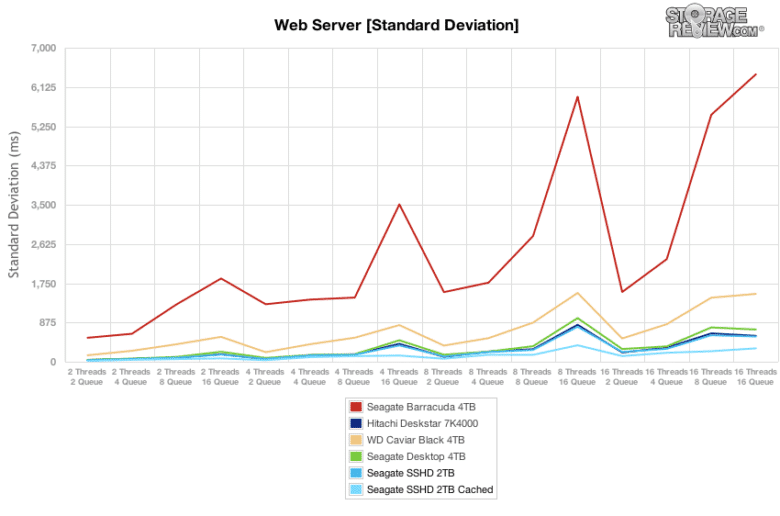Click the '8 Threads 8 Queue' x-axis label
The height and width of the screenshot is (516, 780).
[532, 377]
